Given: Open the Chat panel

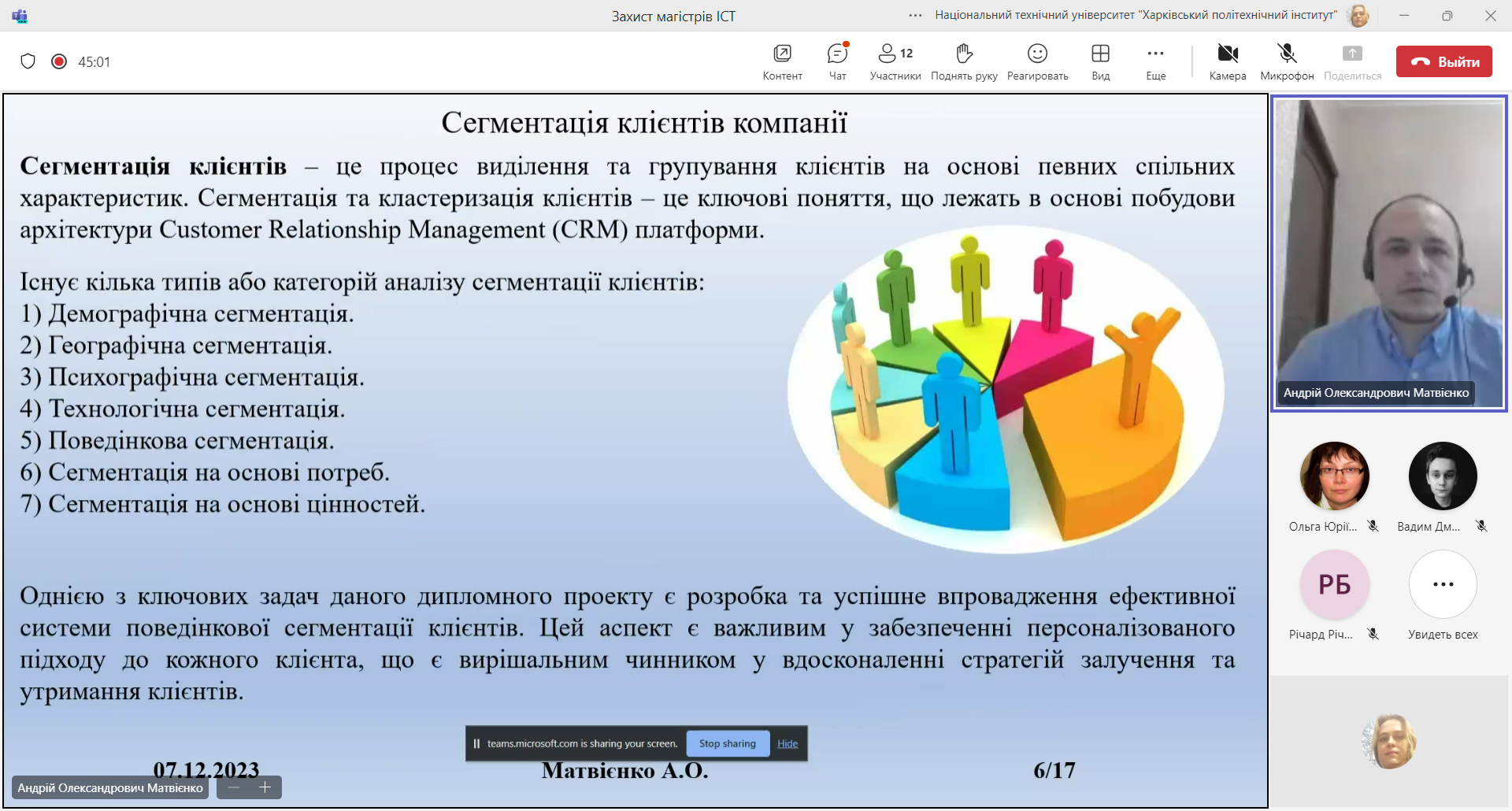Looking at the screenshot, I should point(837,61).
